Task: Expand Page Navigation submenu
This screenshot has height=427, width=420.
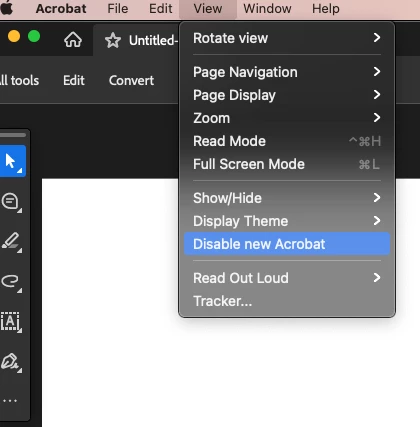Action: 287,72
